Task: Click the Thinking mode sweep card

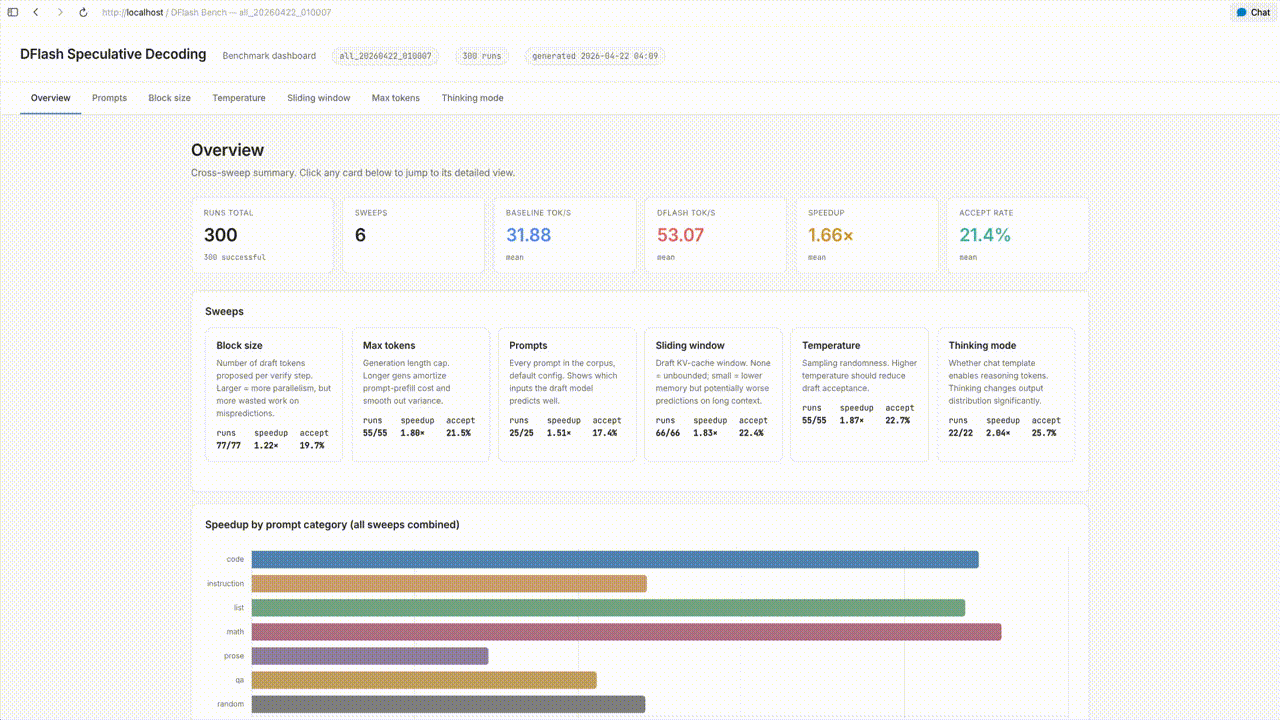Action: pyautogui.click(x=1005, y=394)
